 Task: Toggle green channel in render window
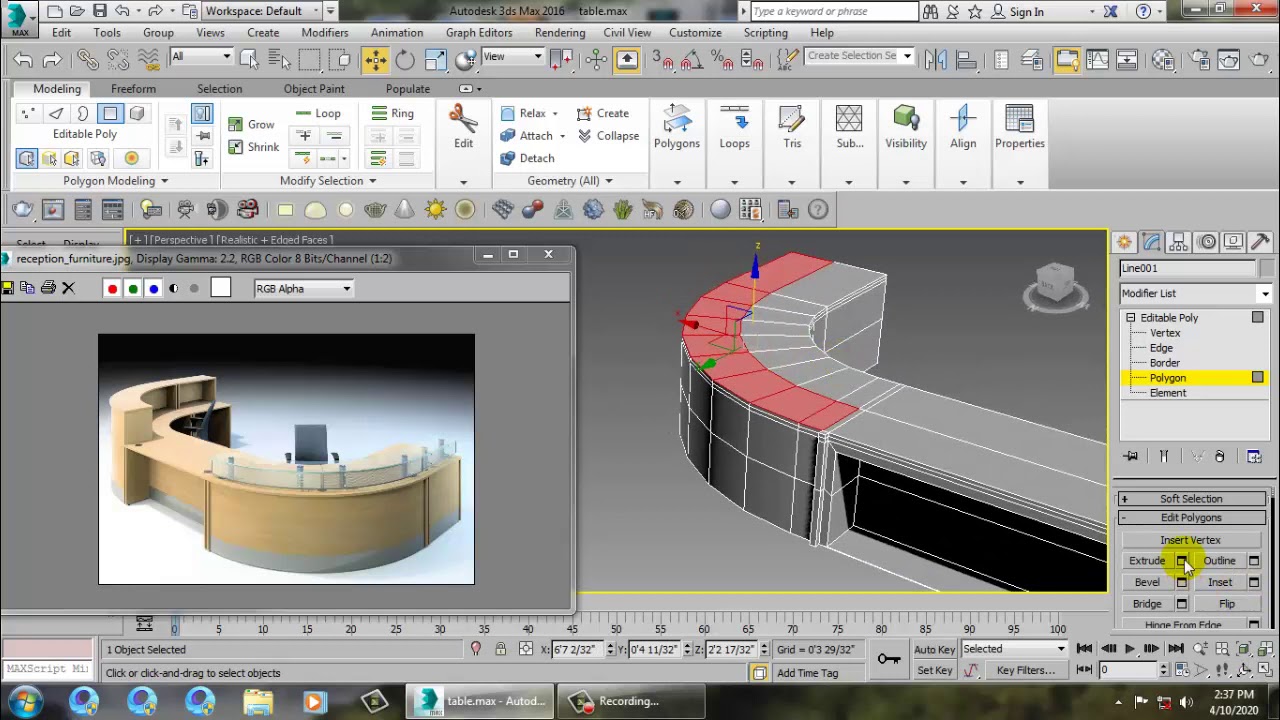pyautogui.click(x=133, y=289)
